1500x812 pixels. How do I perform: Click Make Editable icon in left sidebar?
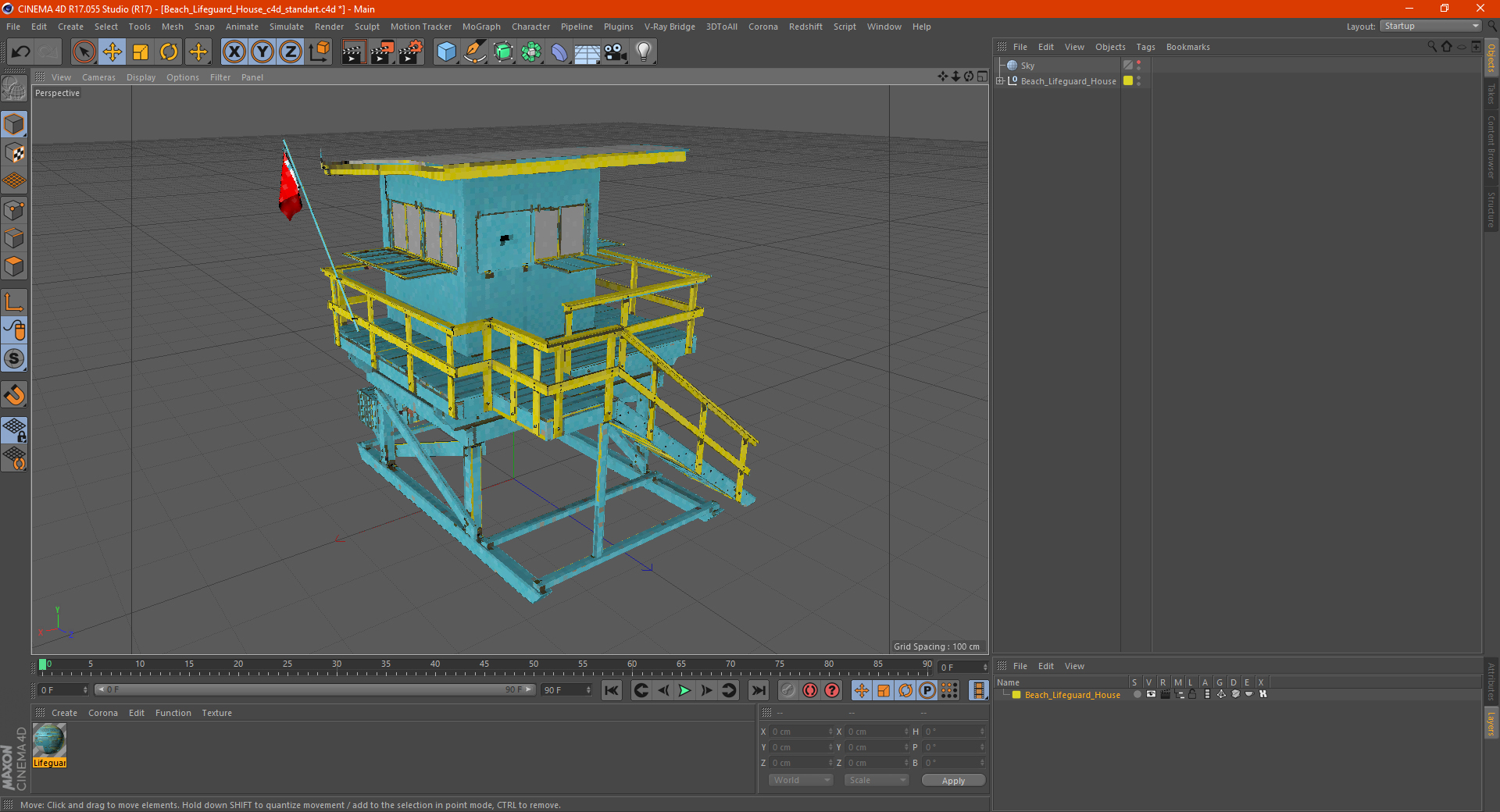pyautogui.click(x=14, y=89)
